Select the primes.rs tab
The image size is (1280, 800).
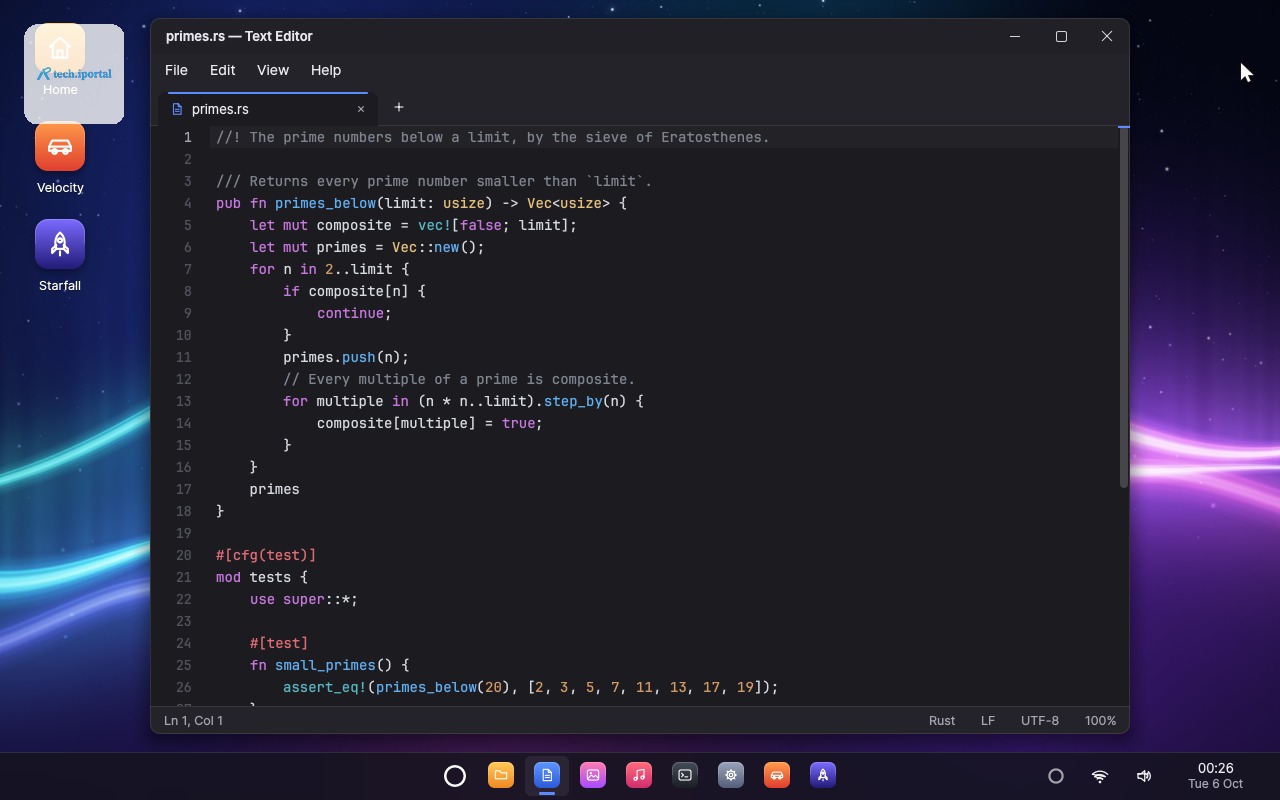point(267,109)
